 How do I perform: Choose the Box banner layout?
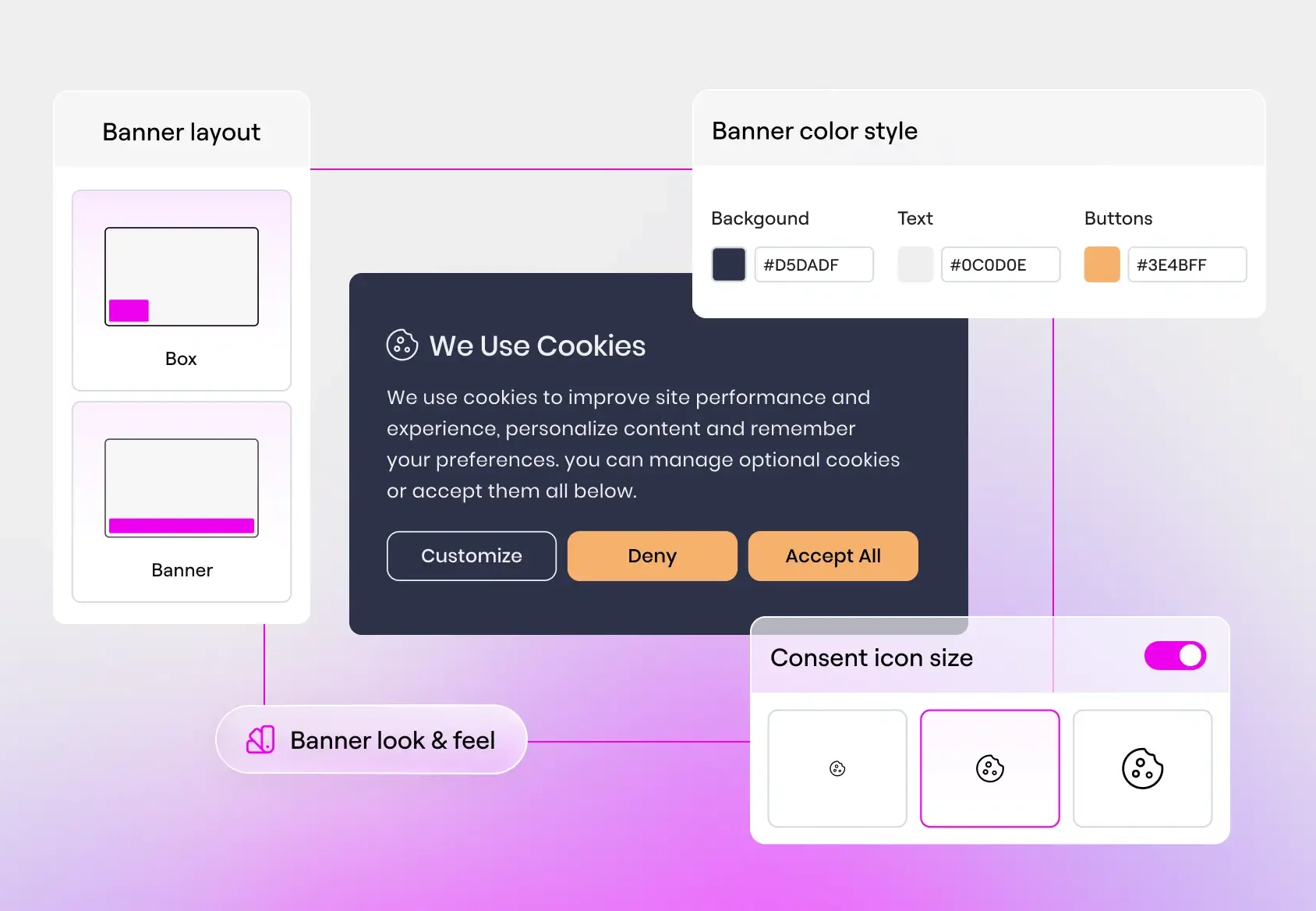[x=182, y=290]
